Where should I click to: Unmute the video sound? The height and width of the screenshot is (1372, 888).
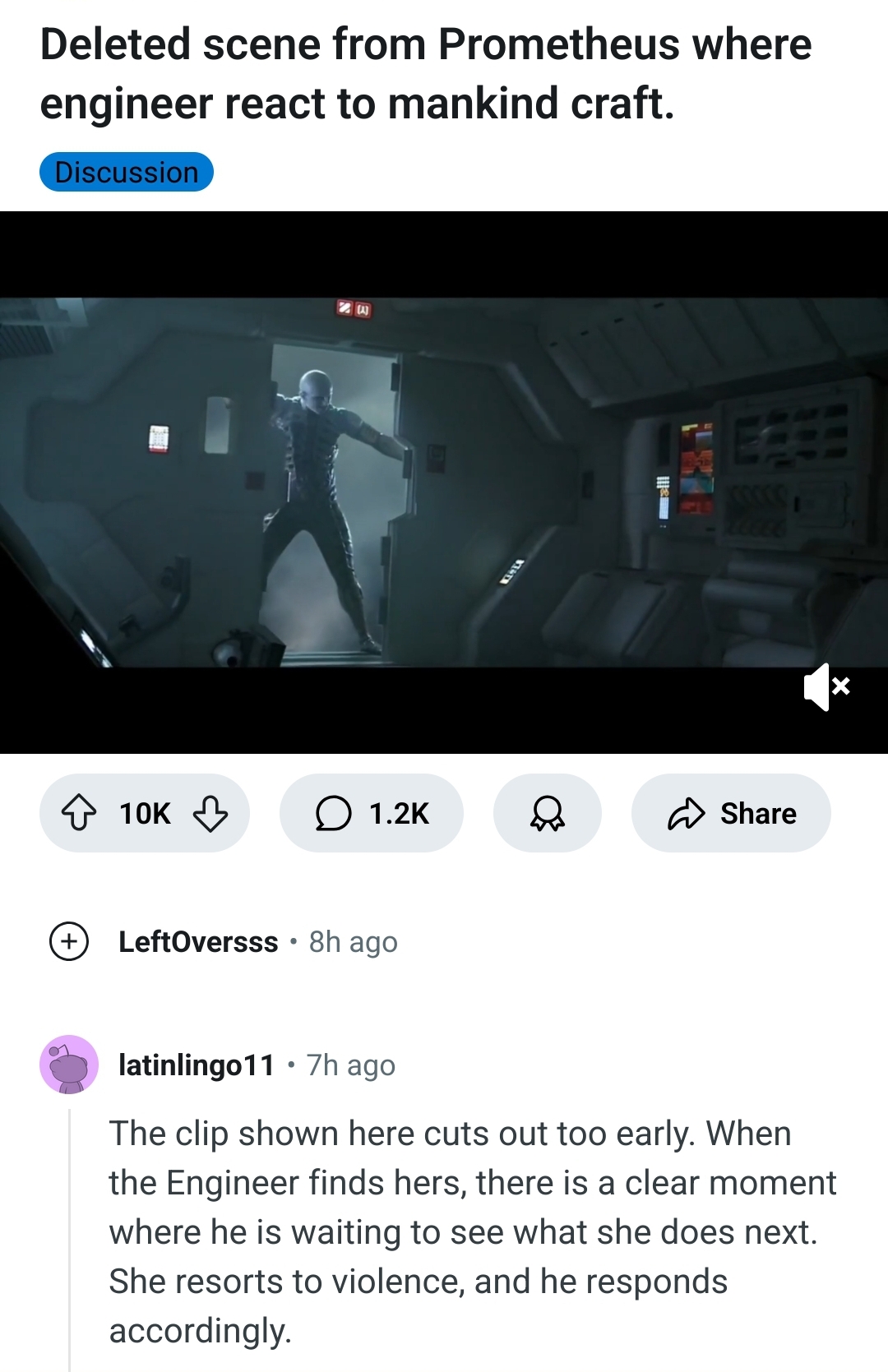[826, 686]
